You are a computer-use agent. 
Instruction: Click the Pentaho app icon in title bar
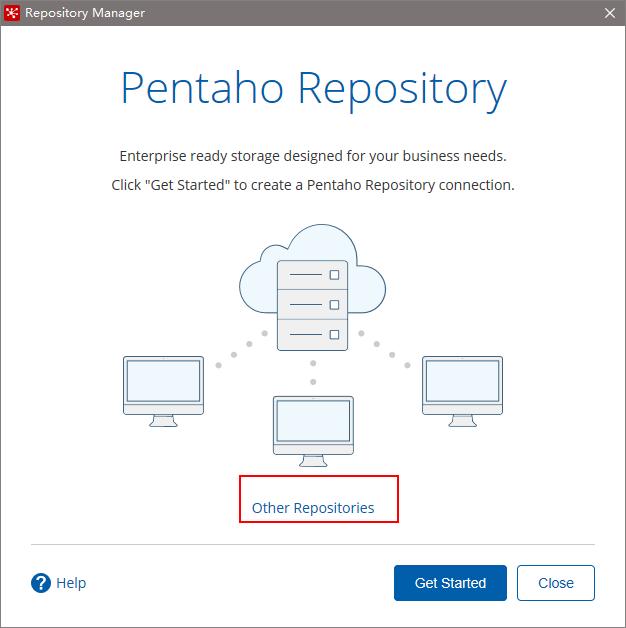tap(12, 13)
